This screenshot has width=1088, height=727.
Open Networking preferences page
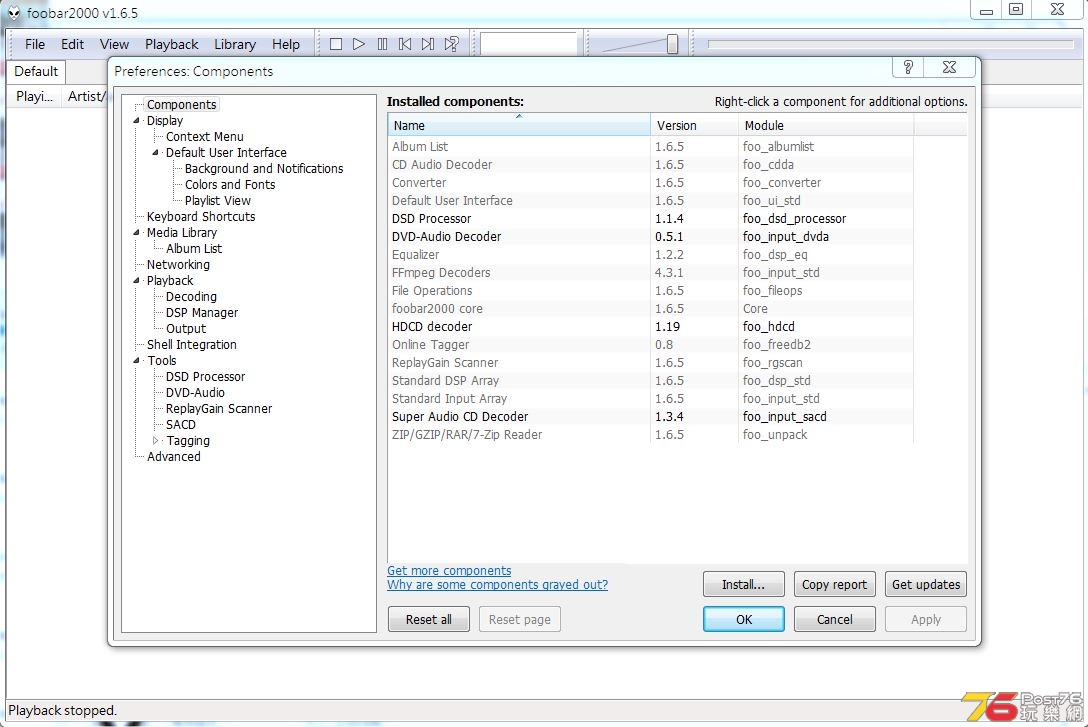(x=178, y=264)
